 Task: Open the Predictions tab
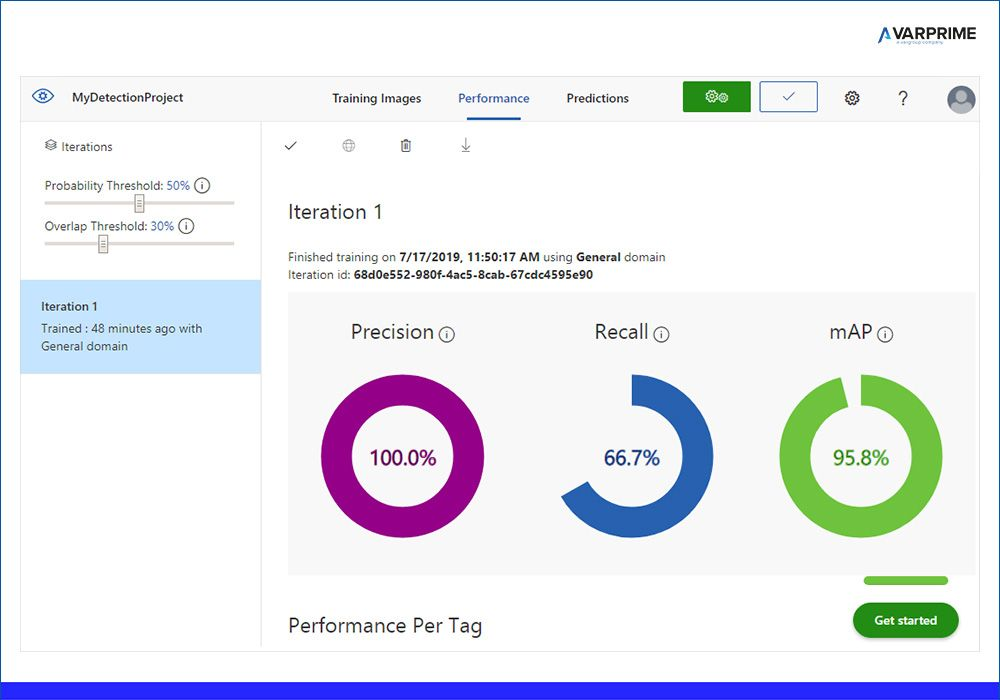(x=598, y=98)
